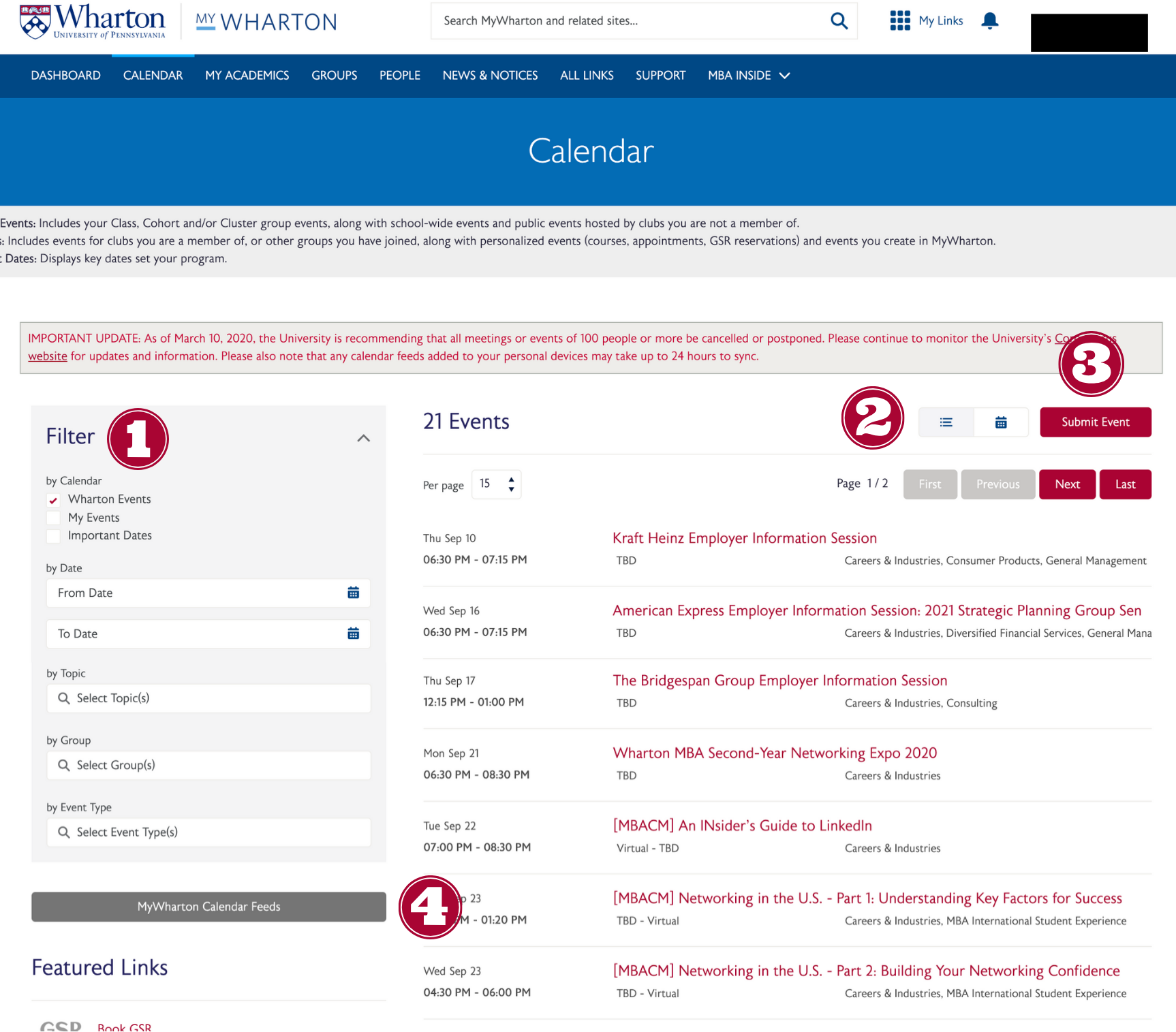Open To Date calendar picker icon
Screen dimensions: 1176x1032
[353, 634]
